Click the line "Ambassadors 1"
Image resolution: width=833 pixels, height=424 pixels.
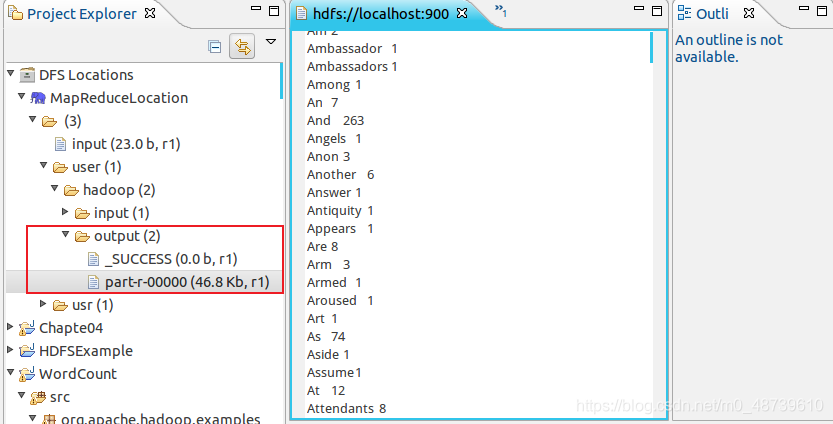coord(352,66)
